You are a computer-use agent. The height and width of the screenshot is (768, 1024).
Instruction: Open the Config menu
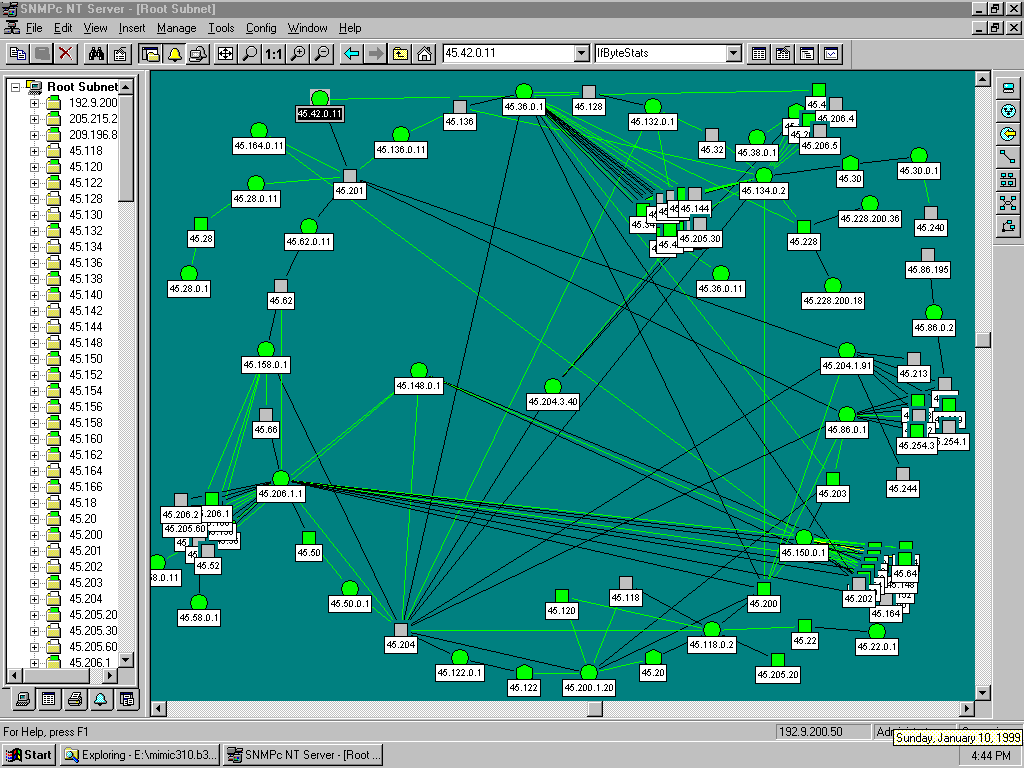click(261, 28)
